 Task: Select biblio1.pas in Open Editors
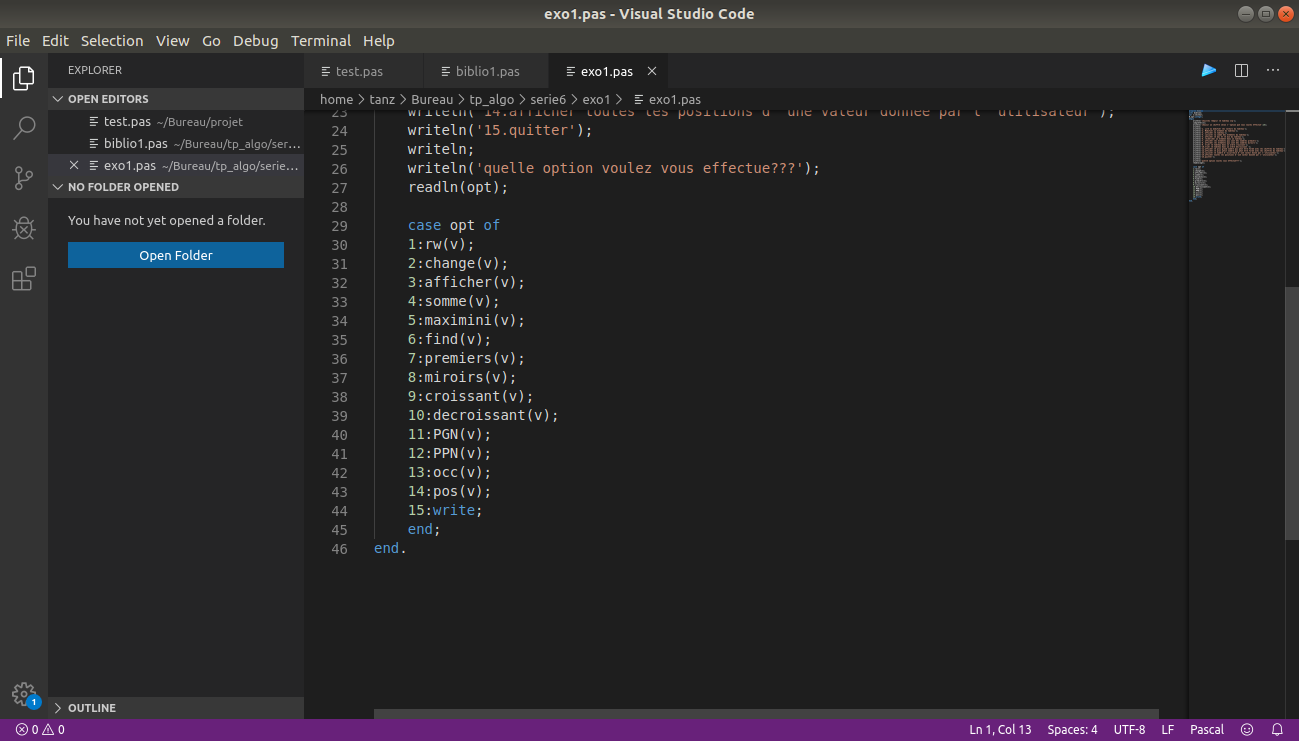pos(176,143)
